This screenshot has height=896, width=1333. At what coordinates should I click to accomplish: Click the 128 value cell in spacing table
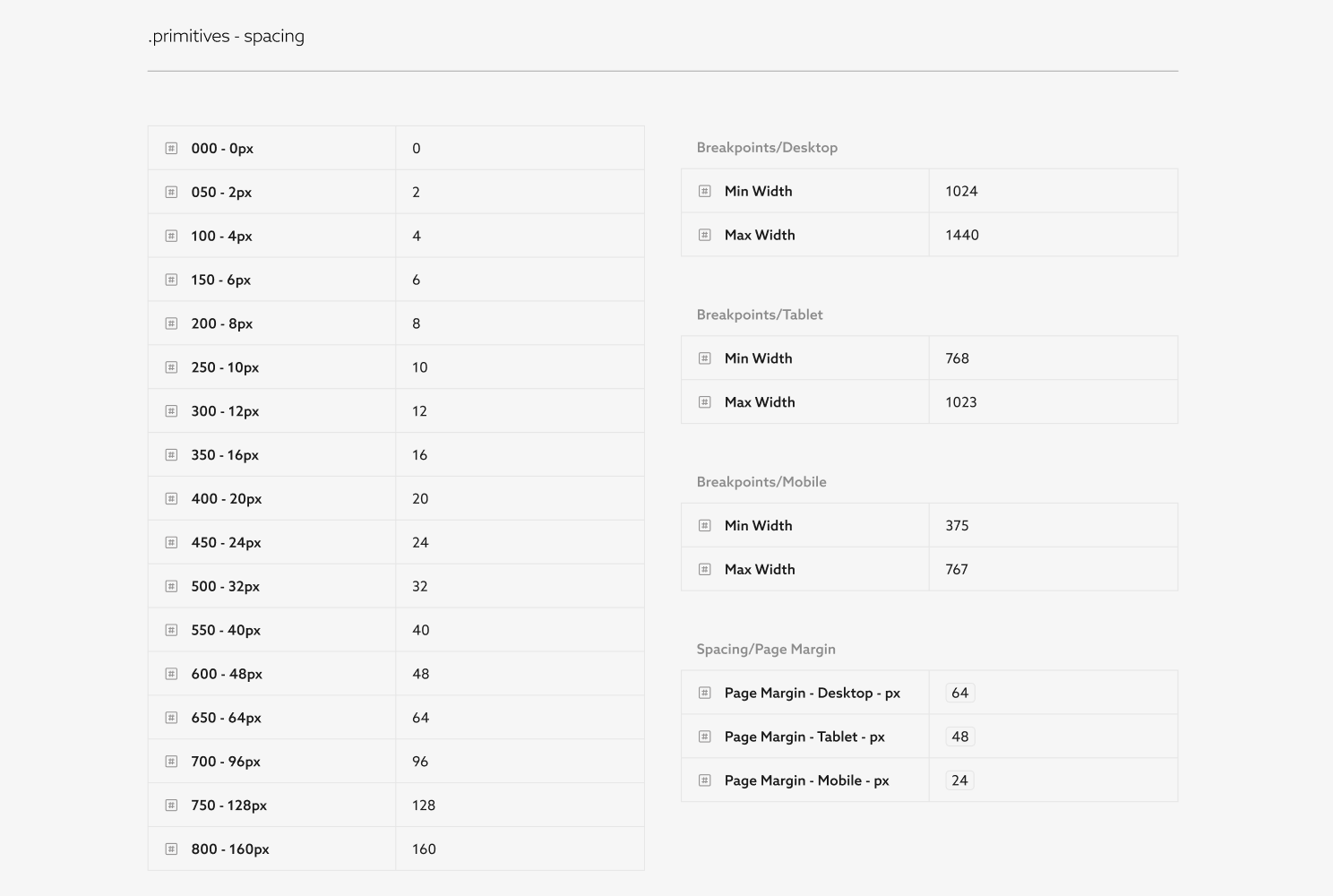tap(520, 806)
